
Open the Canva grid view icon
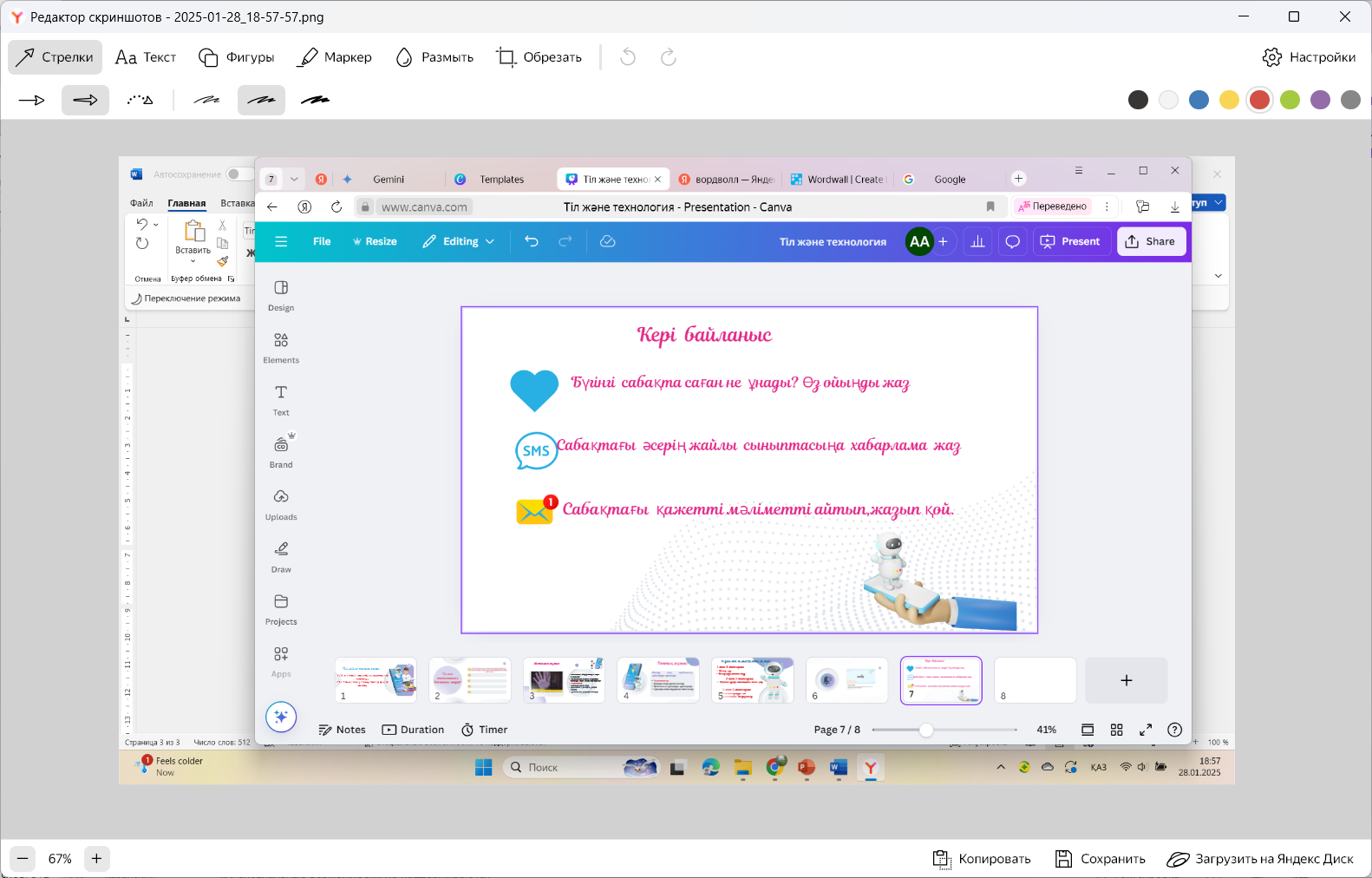pos(1117,730)
